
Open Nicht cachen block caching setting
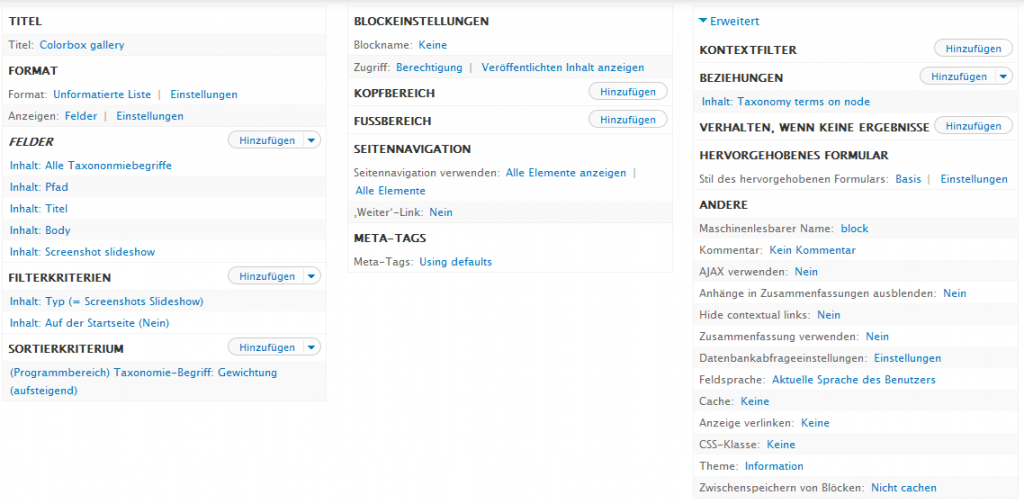(903, 488)
